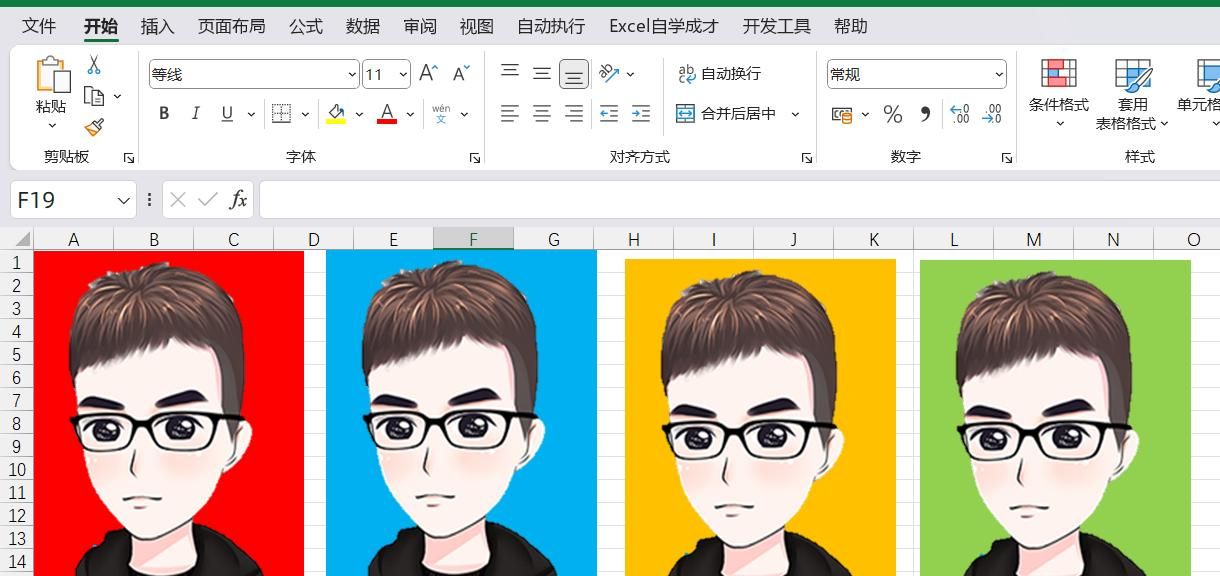Apply cell borders icon
This screenshot has width=1220, height=576.
click(281, 114)
